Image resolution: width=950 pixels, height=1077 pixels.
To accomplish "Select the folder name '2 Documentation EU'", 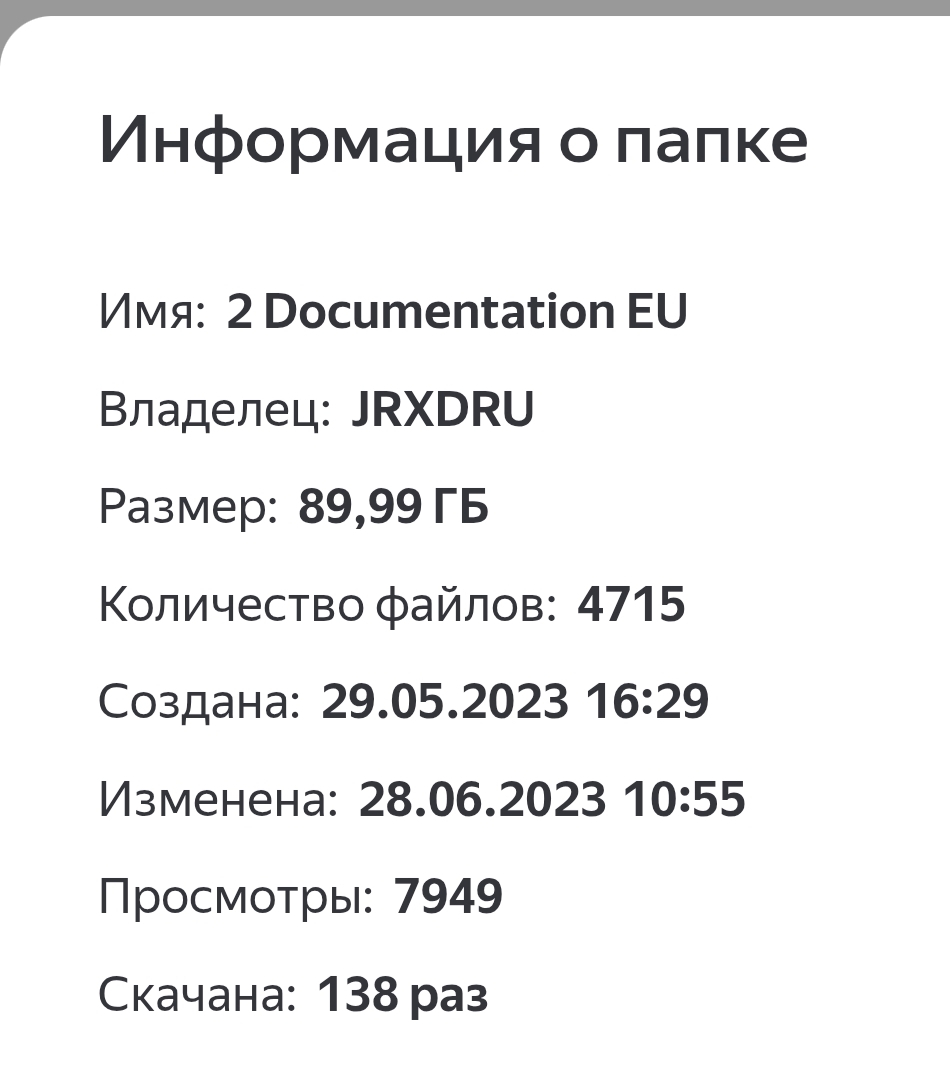I will 457,312.
